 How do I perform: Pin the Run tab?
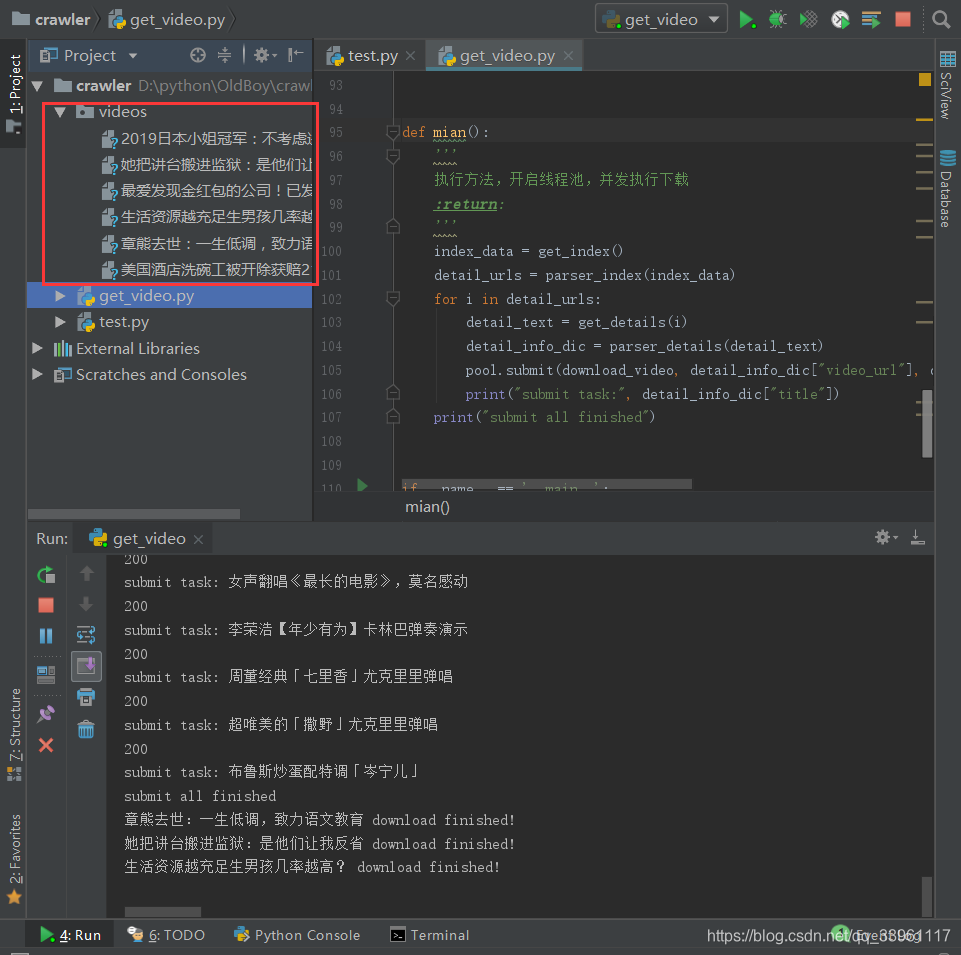pos(46,714)
